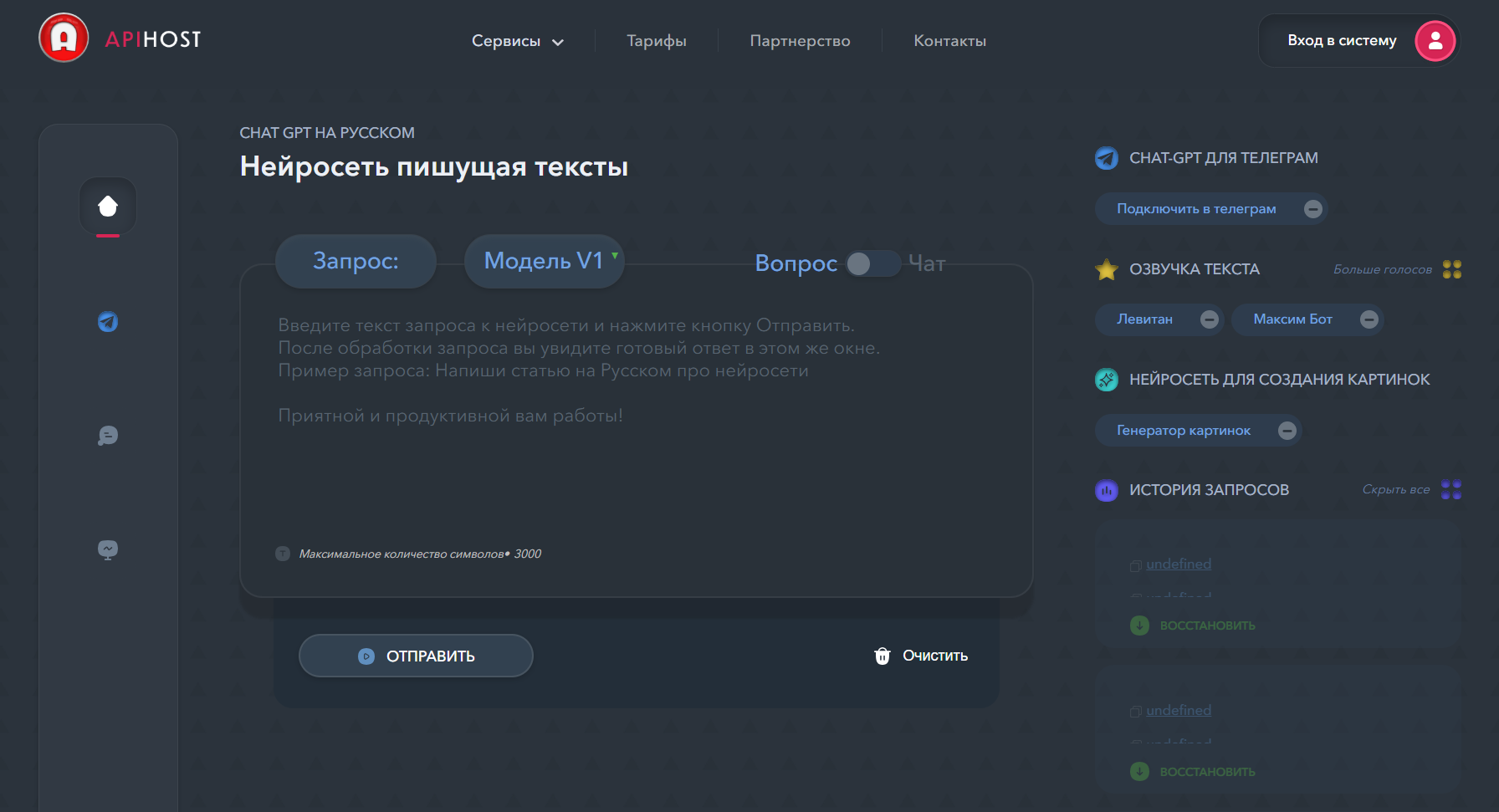1499x812 pixels.
Task: Click the sparkles icon for image generation section
Action: pos(1106,379)
